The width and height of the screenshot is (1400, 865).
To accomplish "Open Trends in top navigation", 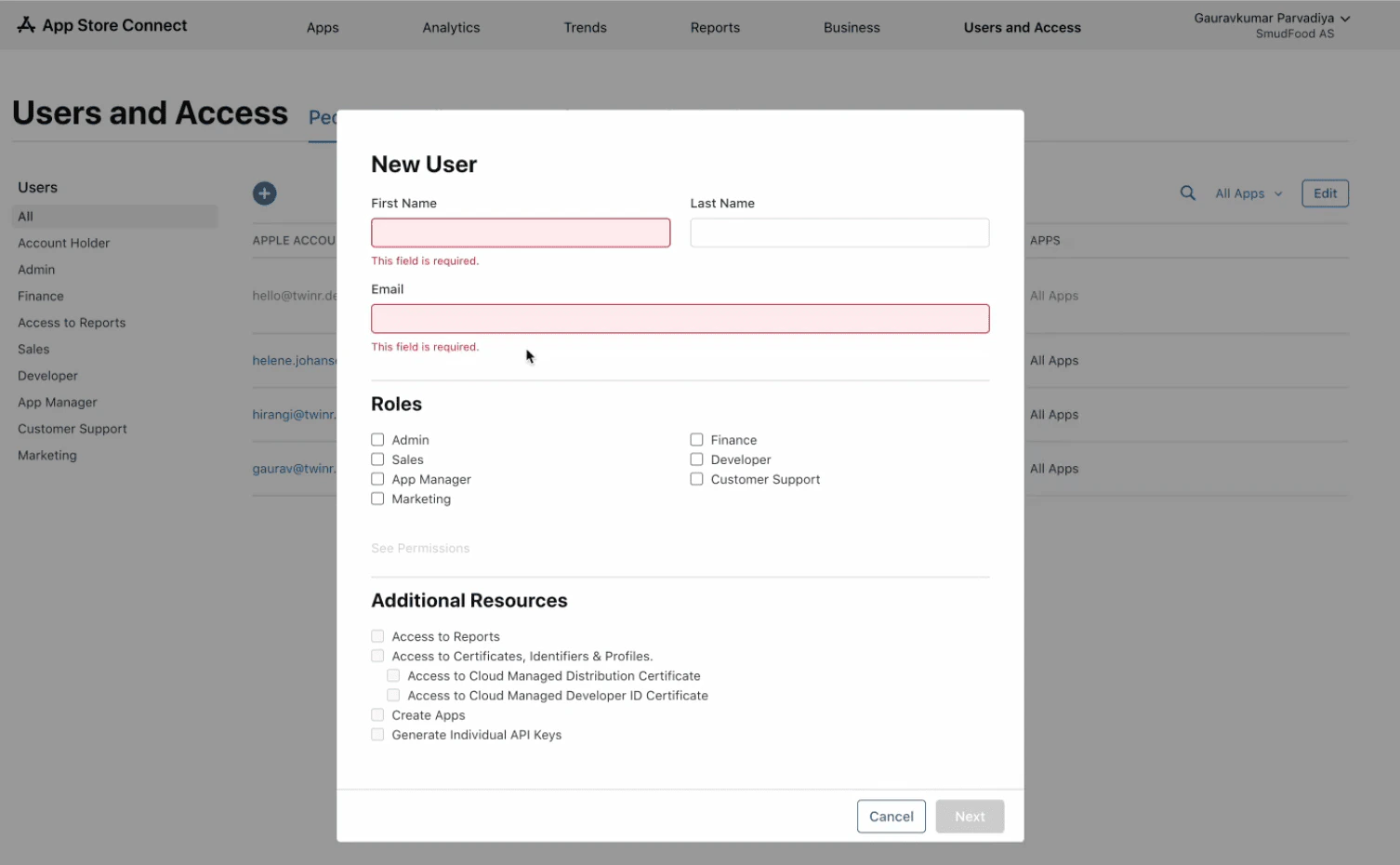I will click(585, 28).
